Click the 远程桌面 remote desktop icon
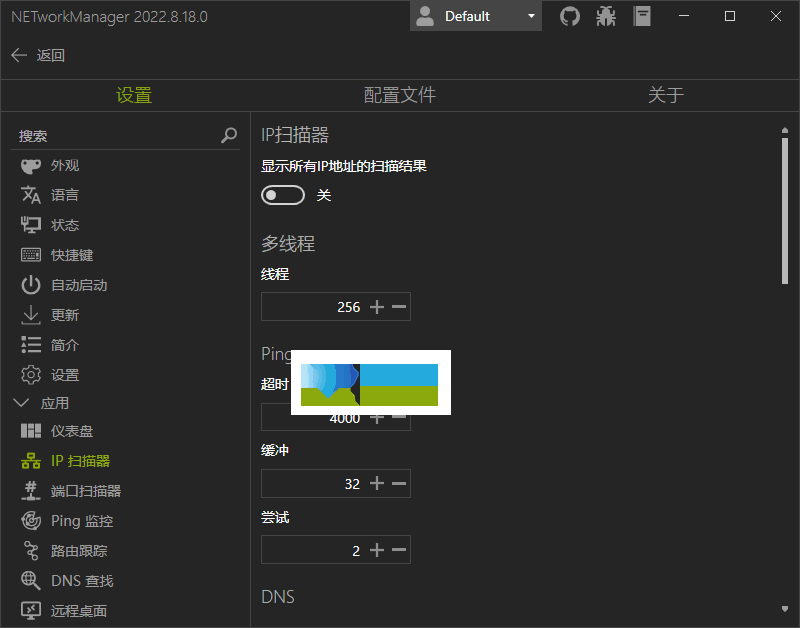800x628 pixels. (31, 611)
